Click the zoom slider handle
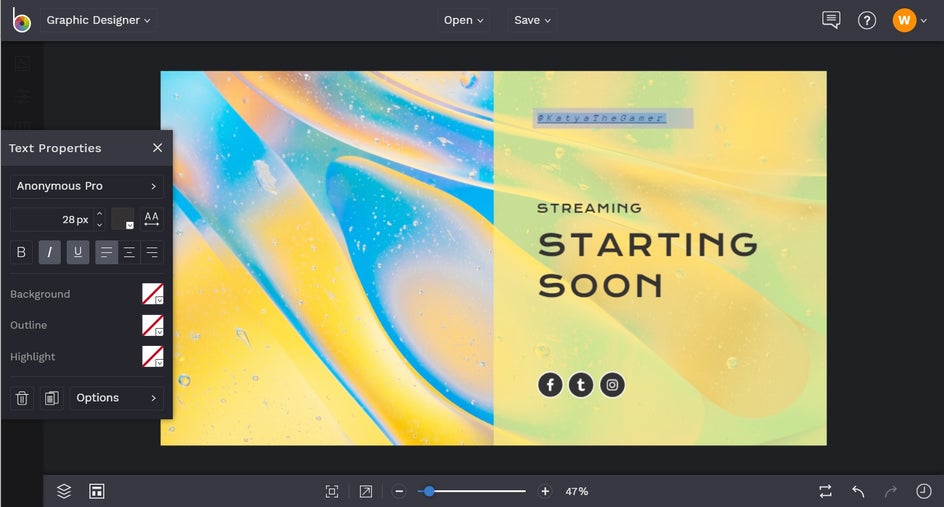Viewport: 944px width, 507px height. pos(429,491)
